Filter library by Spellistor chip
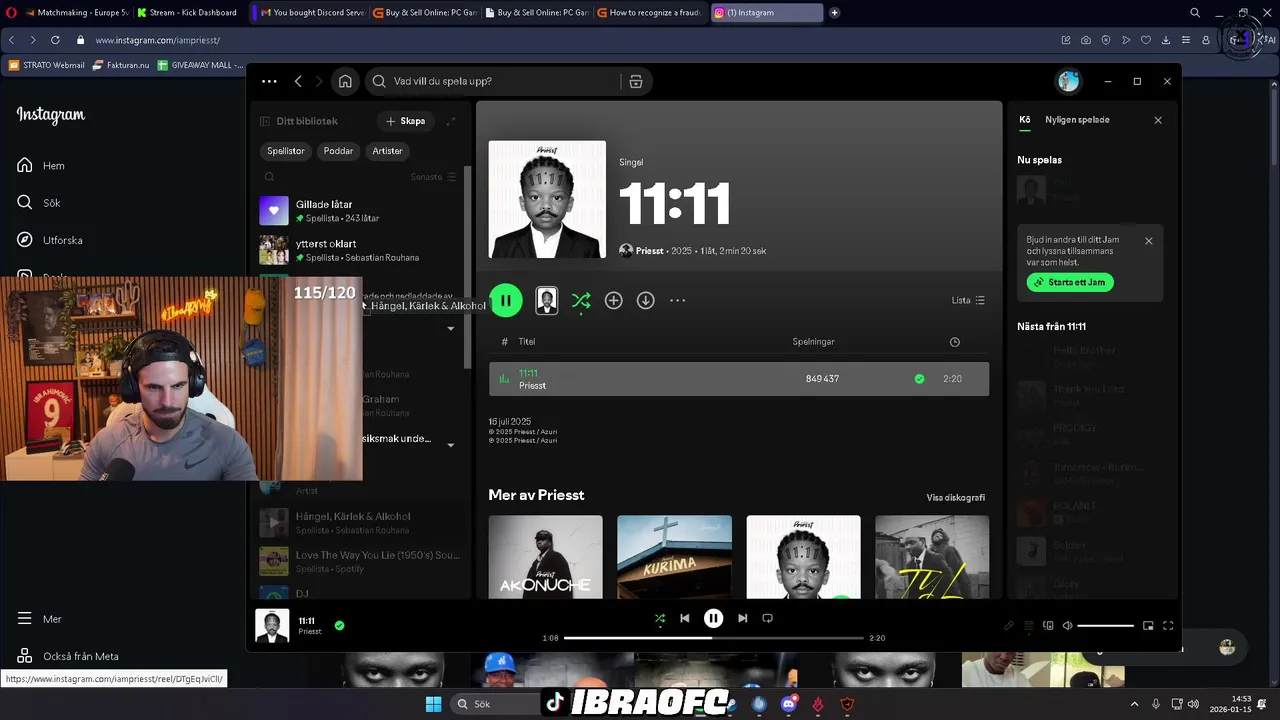The width and height of the screenshot is (1280, 720). [x=285, y=151]
